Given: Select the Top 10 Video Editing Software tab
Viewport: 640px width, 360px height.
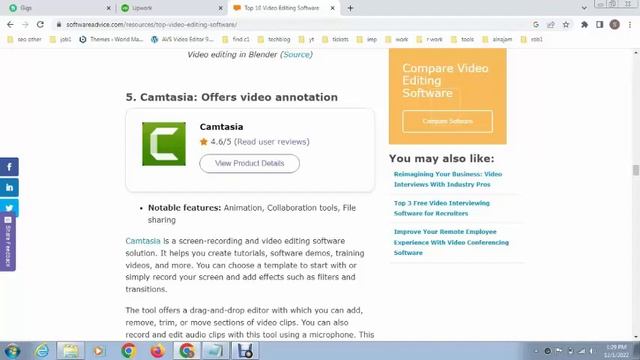Looking at the screenshot, I should tap(284, 8).
